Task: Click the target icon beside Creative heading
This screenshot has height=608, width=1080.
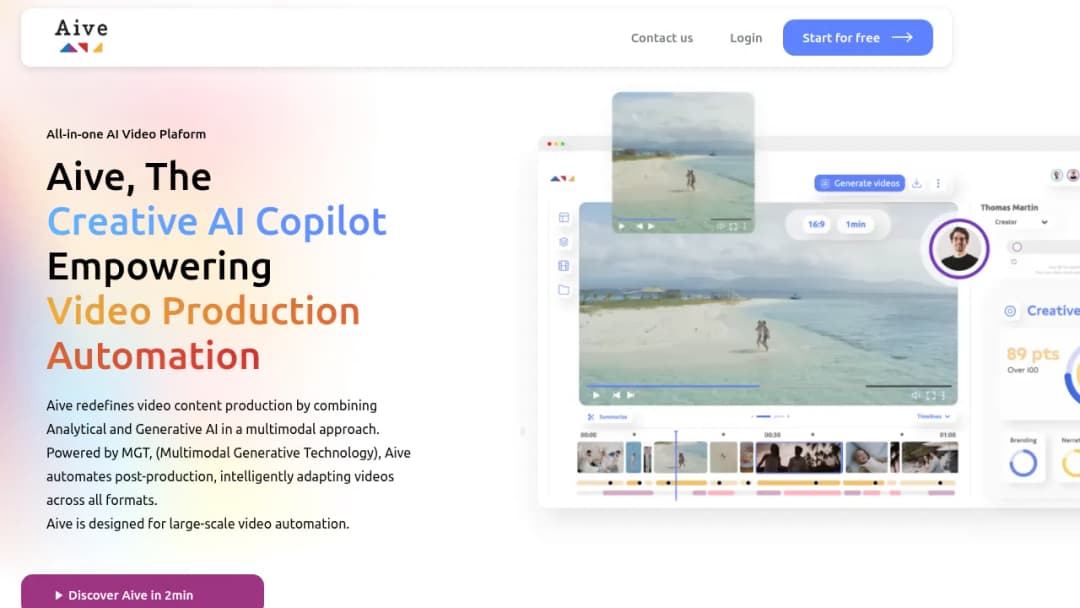Action: pos(1010,311)
